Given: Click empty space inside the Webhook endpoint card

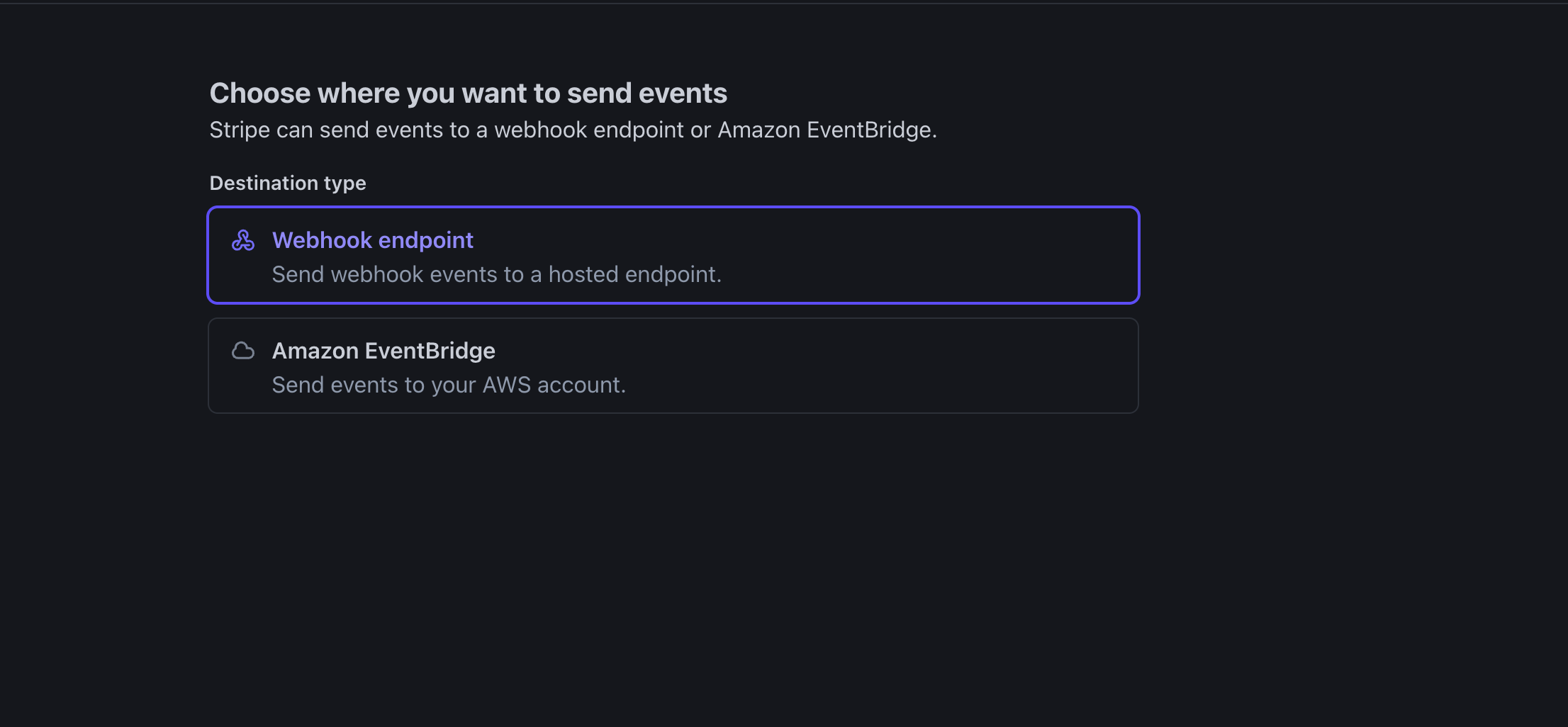Looking at the screenshot, I should coord(922,255).
